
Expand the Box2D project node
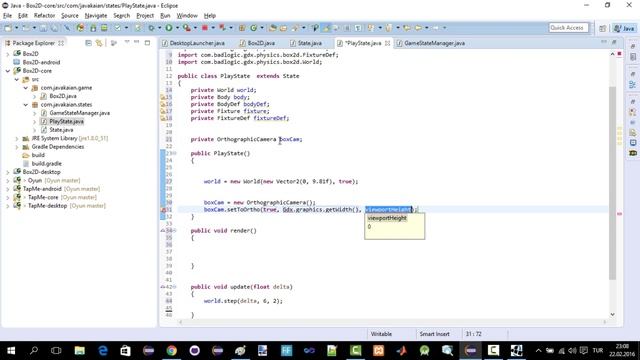click(8, 54)
